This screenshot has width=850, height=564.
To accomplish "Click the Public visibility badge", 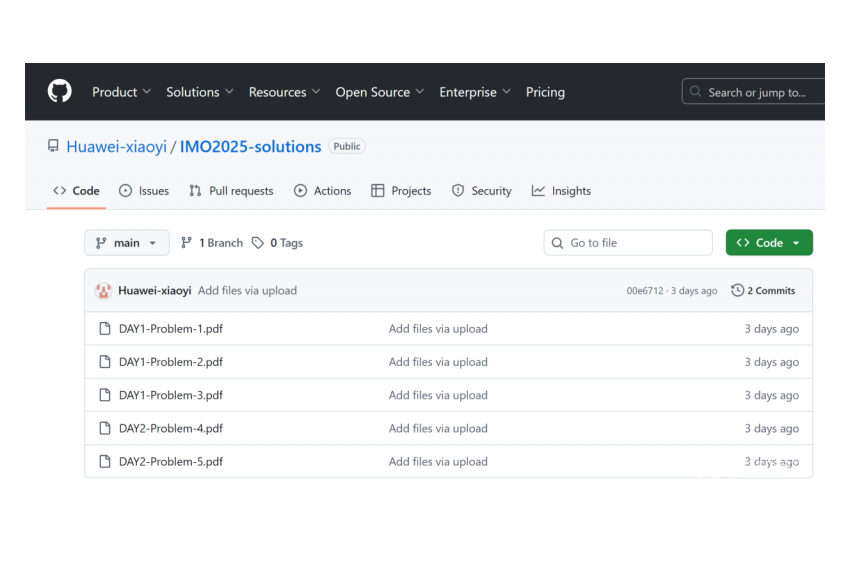I will coord(346,146).
